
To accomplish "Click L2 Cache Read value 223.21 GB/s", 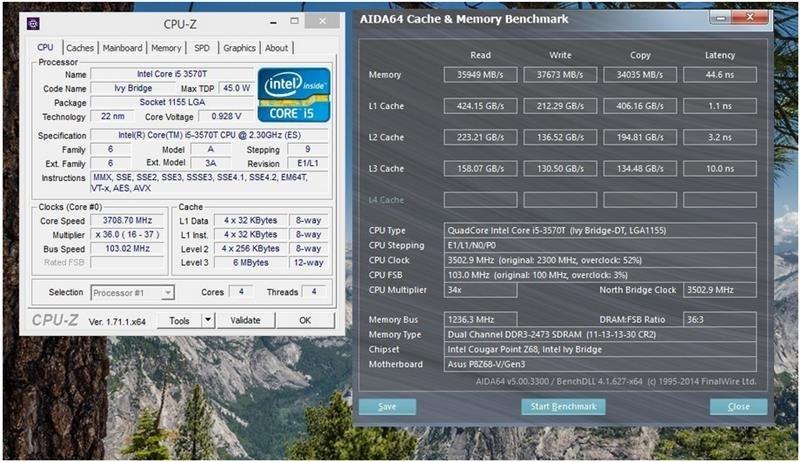I will tap(480, 137).
